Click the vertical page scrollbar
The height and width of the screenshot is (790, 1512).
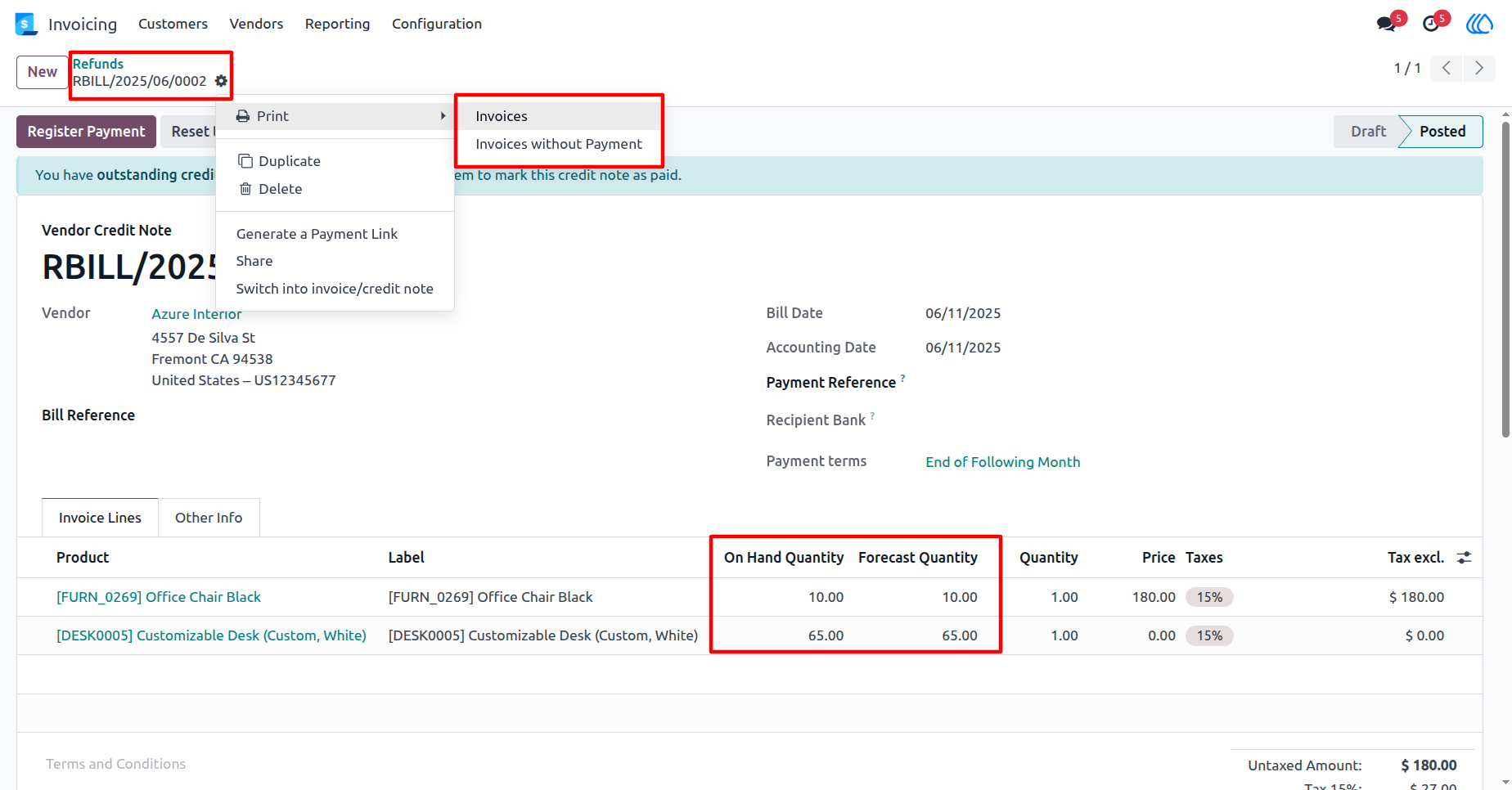(x=1505, y=278)
